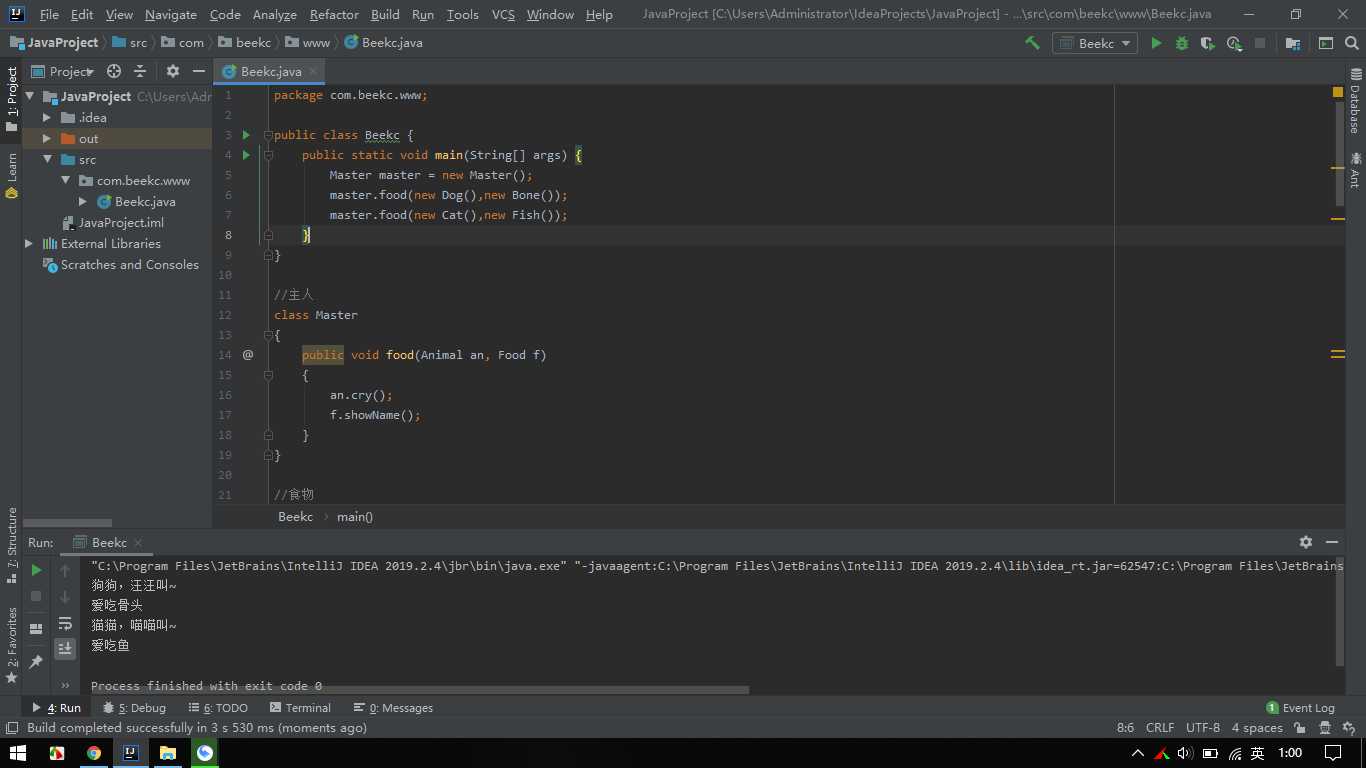The image size is (1366, 768).
Task: Toggle the 2: Favorites tool window strip
Action: (11, 645)
